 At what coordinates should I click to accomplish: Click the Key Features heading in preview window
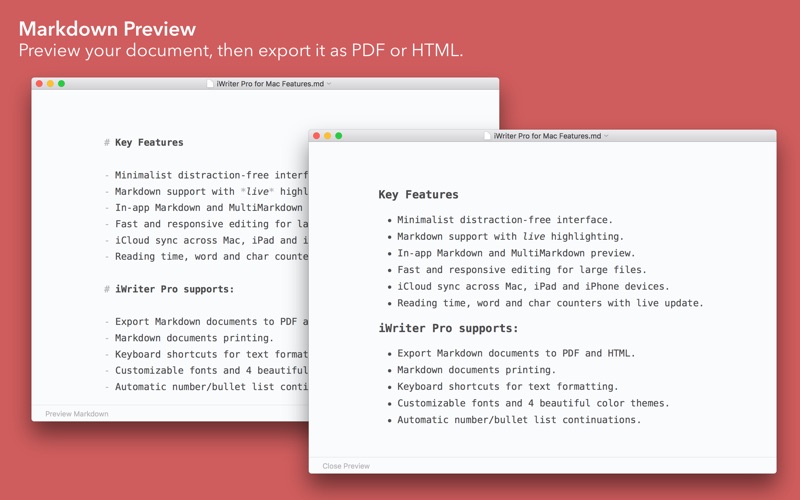pos(418,194)
